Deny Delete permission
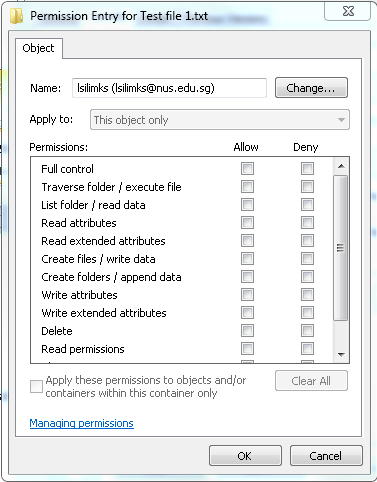This screenshot has height=482, width=377. pos(307,331)
